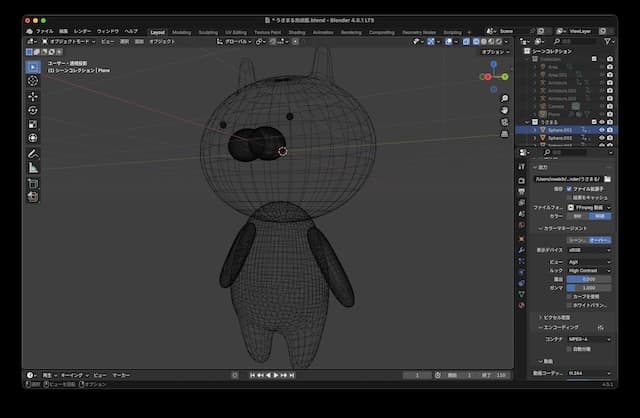
Task: Click the current frame number field
Action: click(x=417, y=375)
